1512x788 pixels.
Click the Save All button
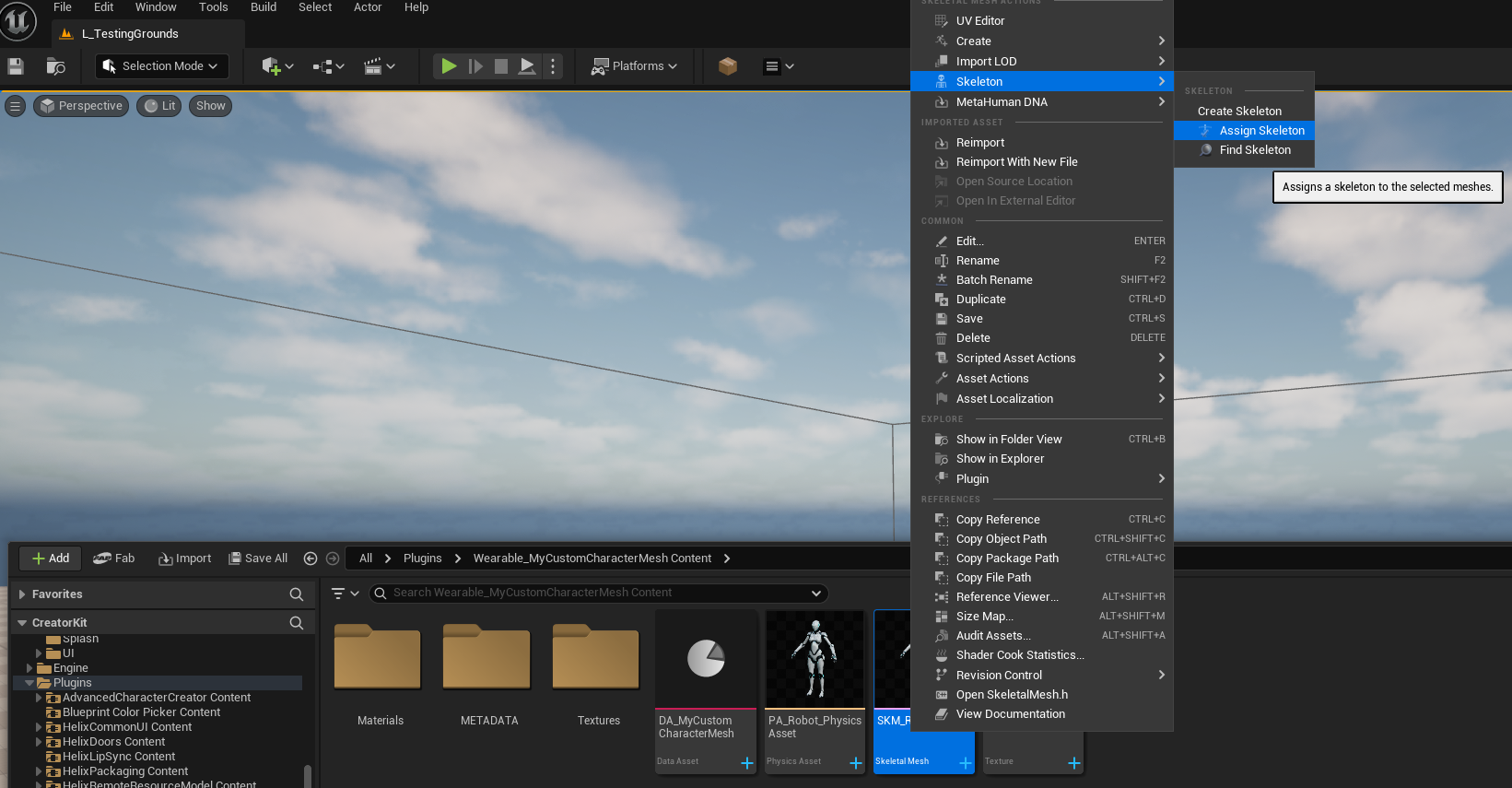pos(258,559)
